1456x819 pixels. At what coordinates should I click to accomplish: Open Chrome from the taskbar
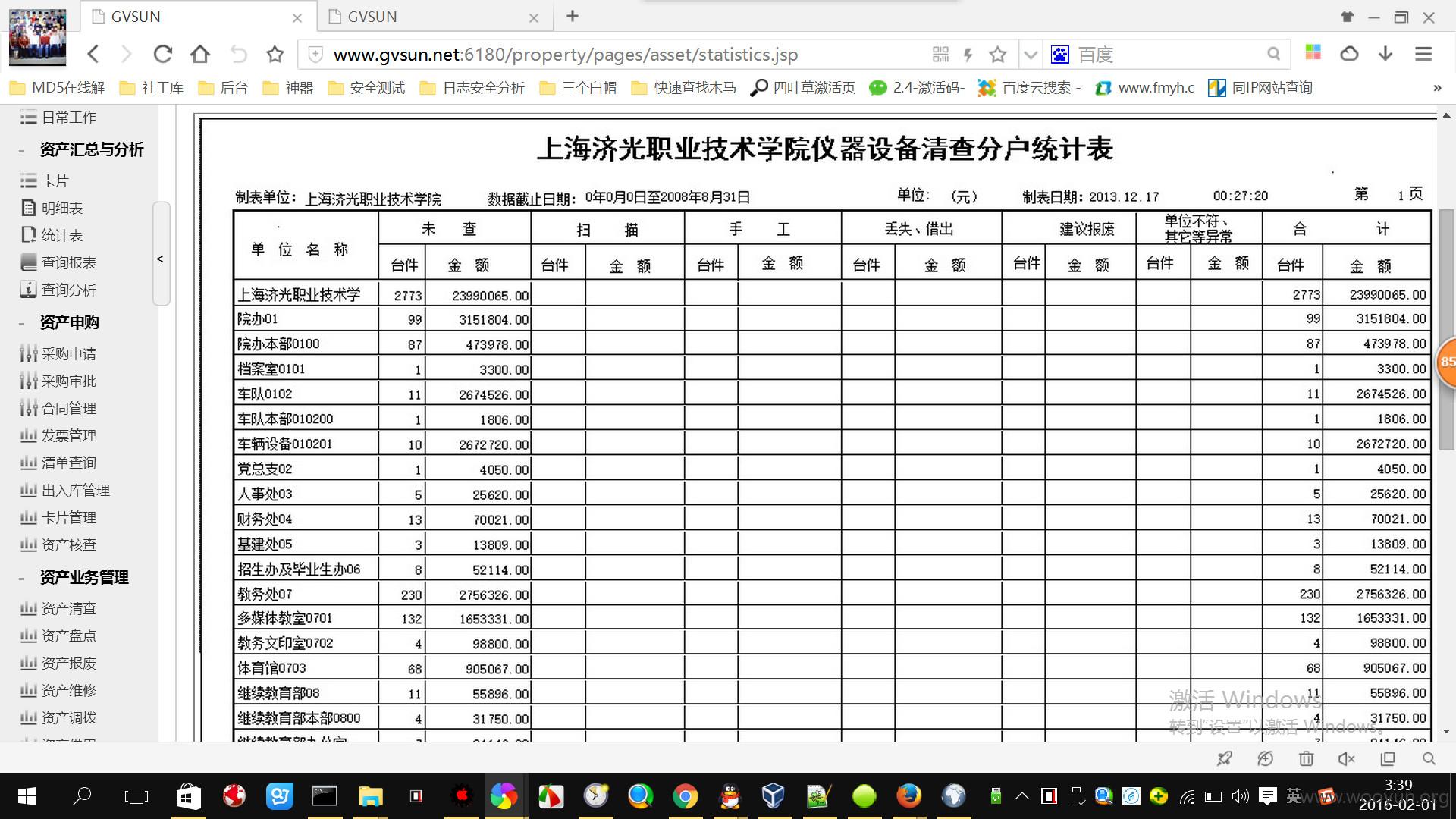(685, 796)
